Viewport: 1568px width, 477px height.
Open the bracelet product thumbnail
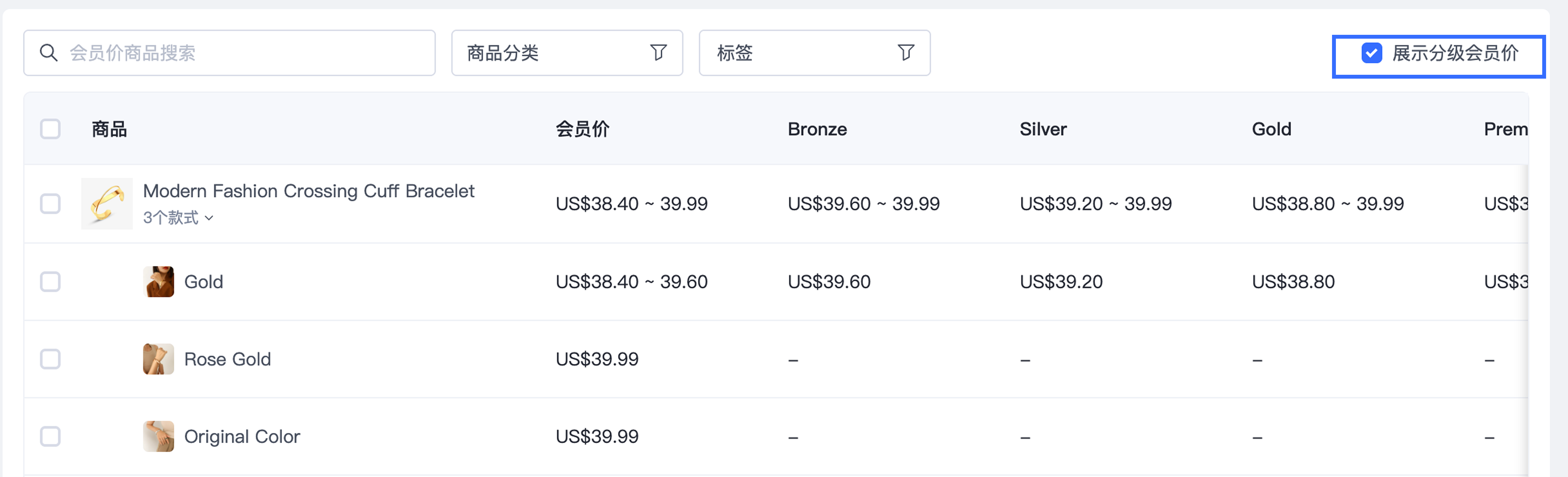(x=107, y=204)
